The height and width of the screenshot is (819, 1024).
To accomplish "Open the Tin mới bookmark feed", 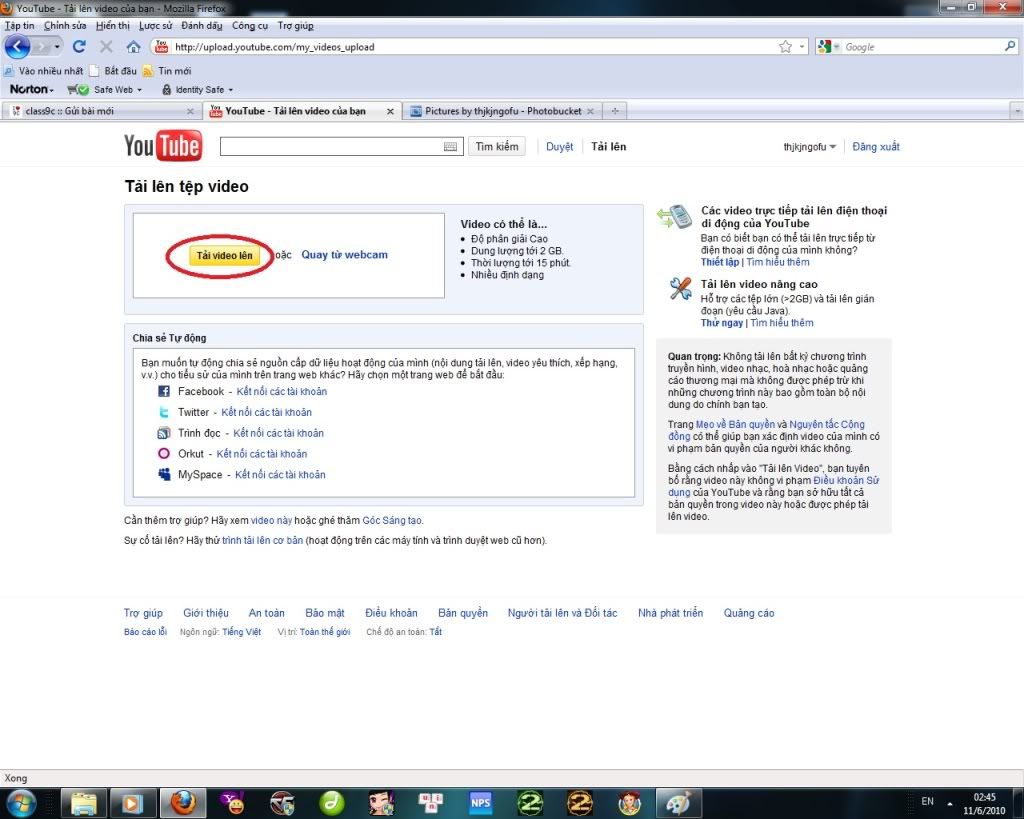I will click(x=167, y=71).
